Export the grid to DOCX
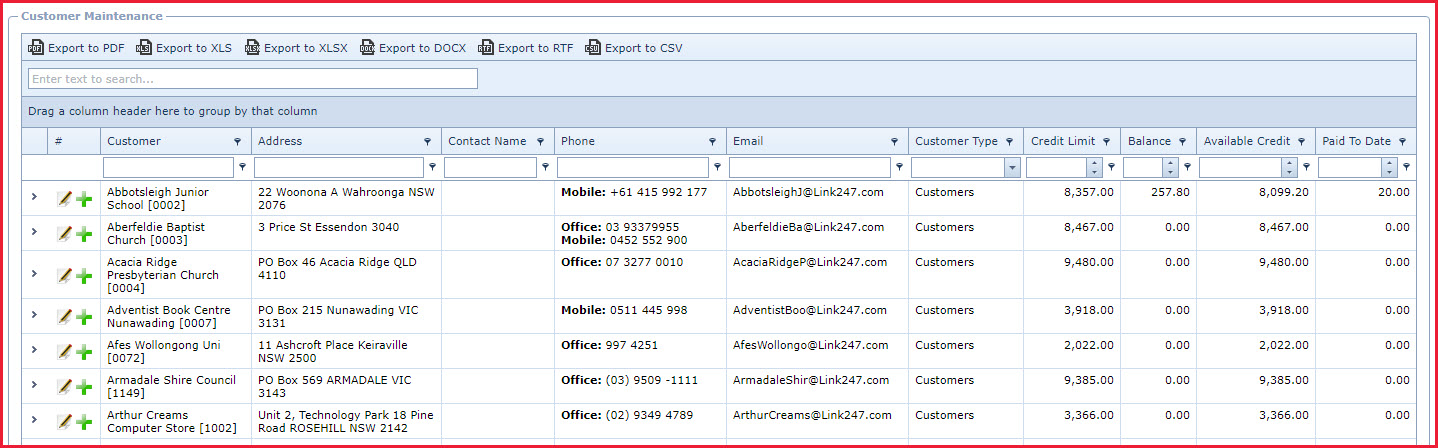This screenshot has width=1438, height=448. [x=412, y=48]
